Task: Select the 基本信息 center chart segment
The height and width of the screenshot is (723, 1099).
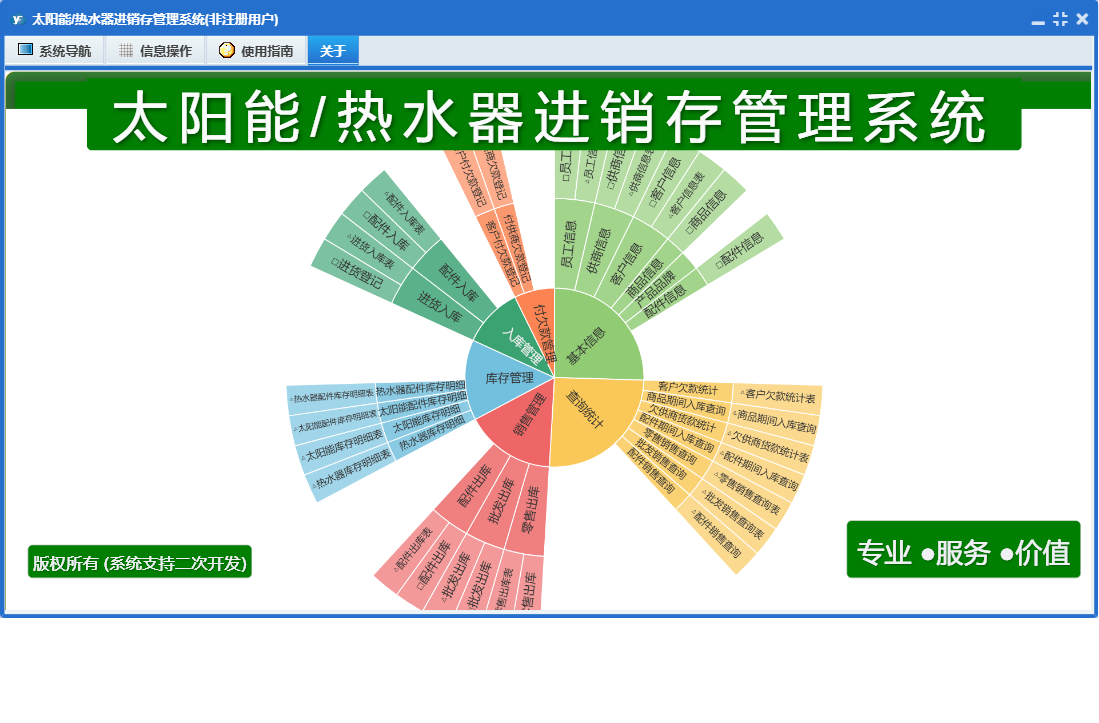Action: [589, 343]
